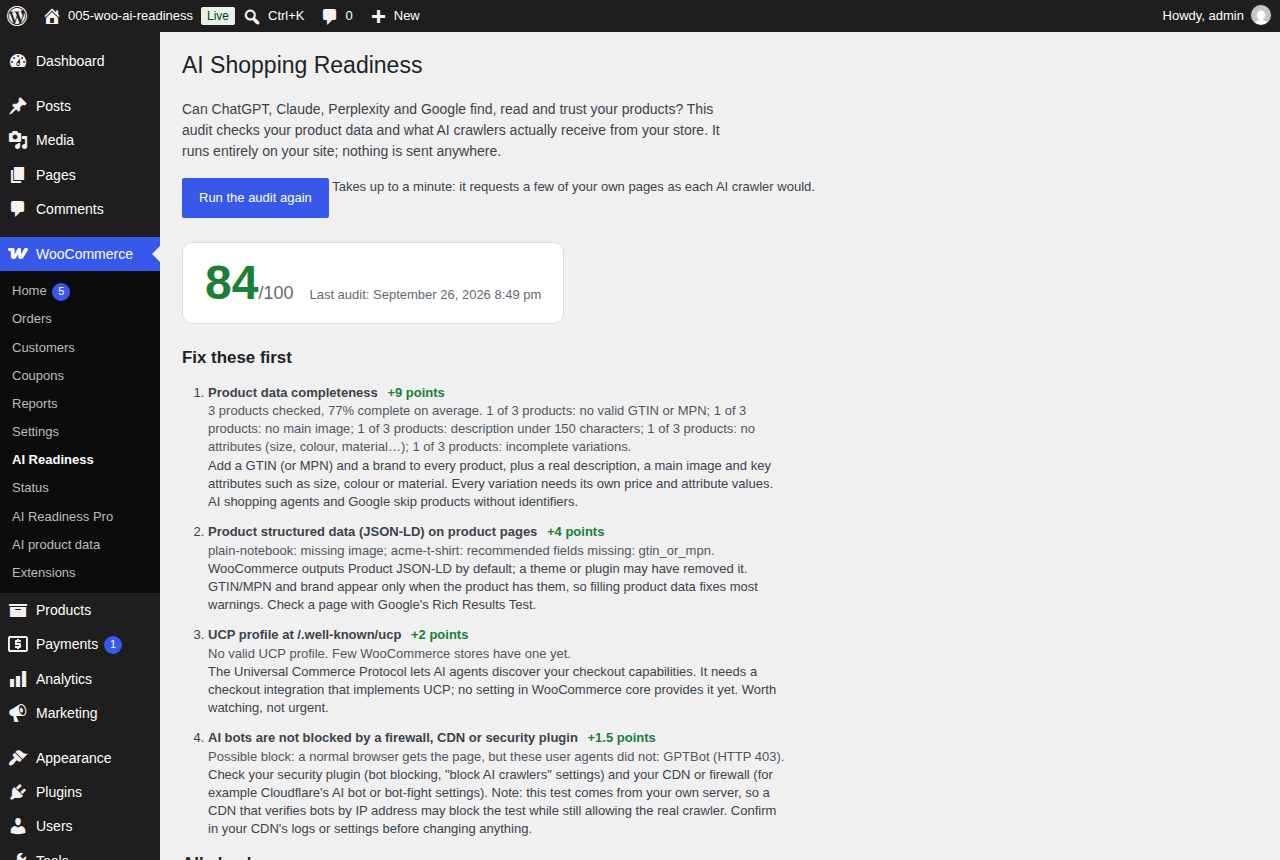This screenshot has width=1280, height=860.
Task: Click the 005-woo-ai-readiness site name
Action: tap(130, 16)
